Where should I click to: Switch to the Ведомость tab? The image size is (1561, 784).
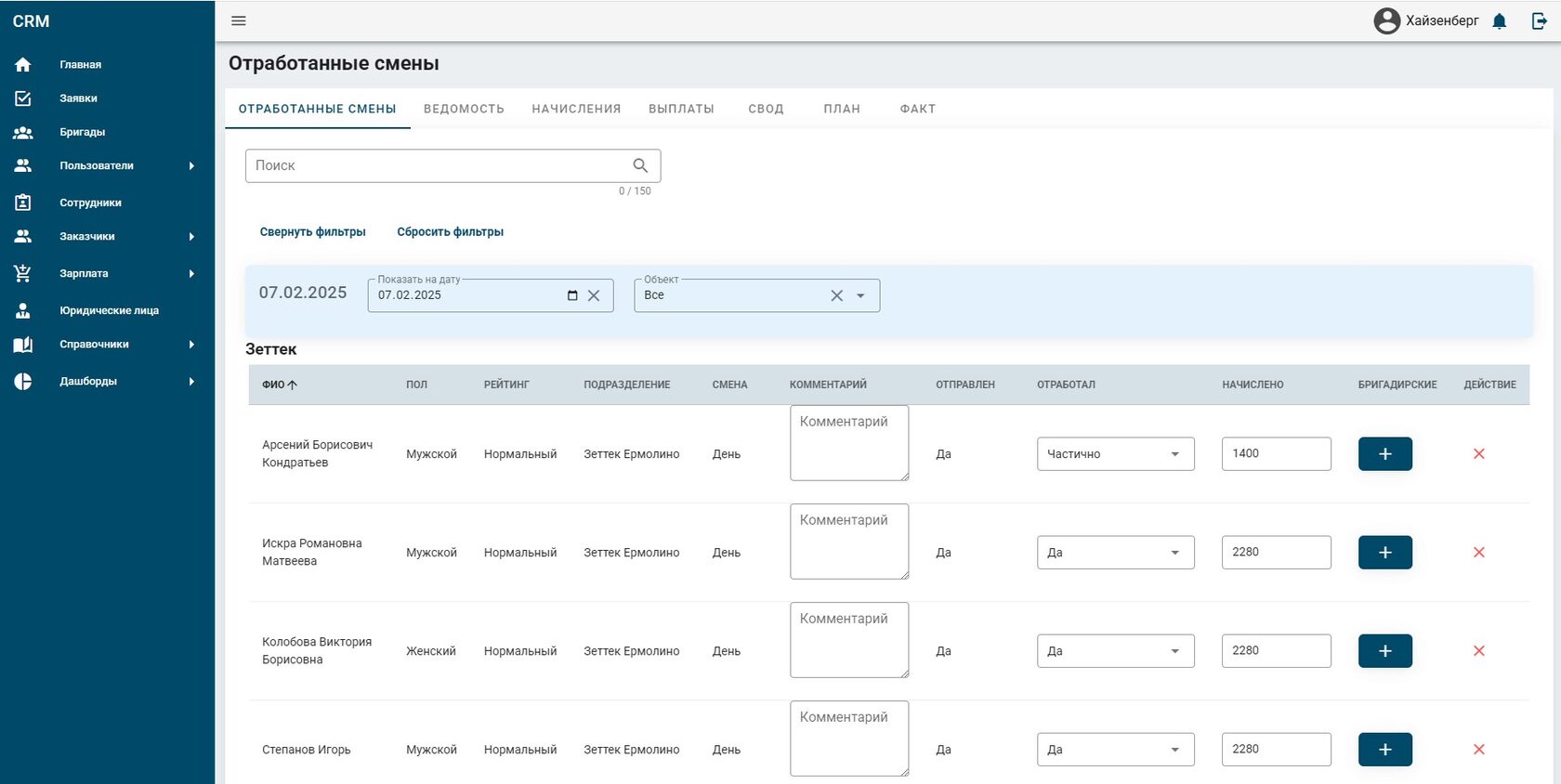tap(464, 109)
